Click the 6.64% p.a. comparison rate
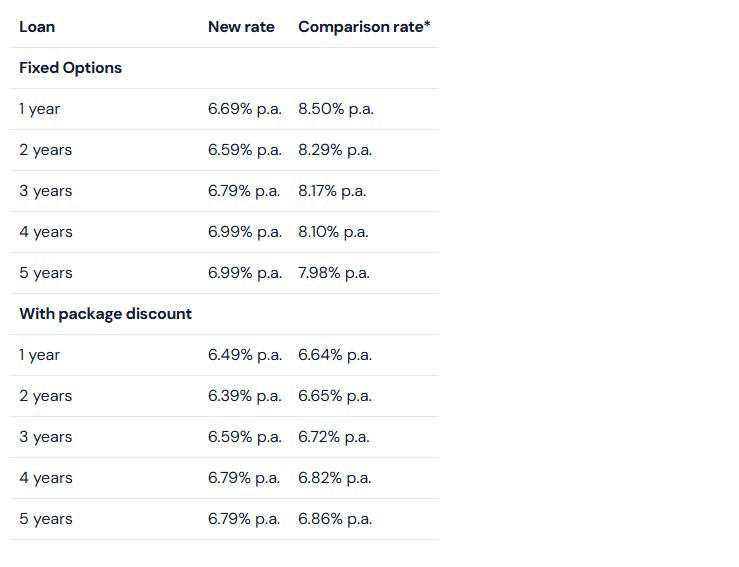Screen dimensions: 739x567 (x=335, y=355)
